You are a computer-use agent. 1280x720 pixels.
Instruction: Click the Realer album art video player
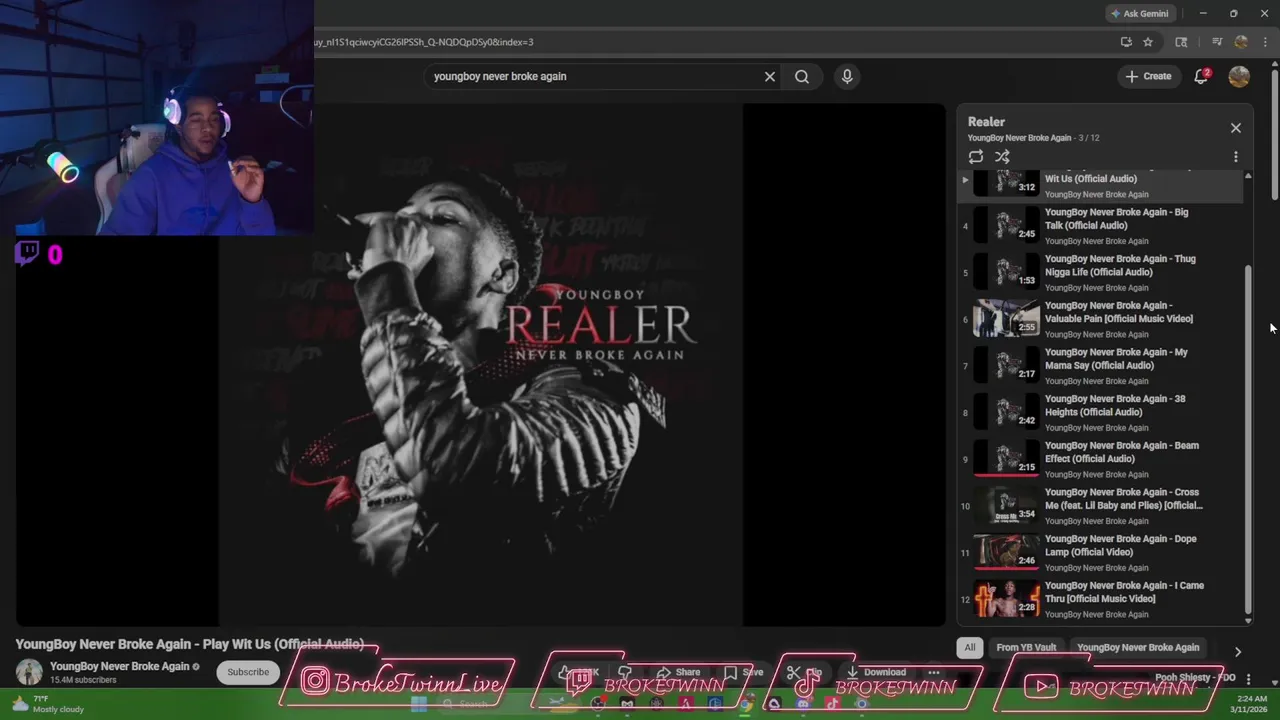point(481,365)
